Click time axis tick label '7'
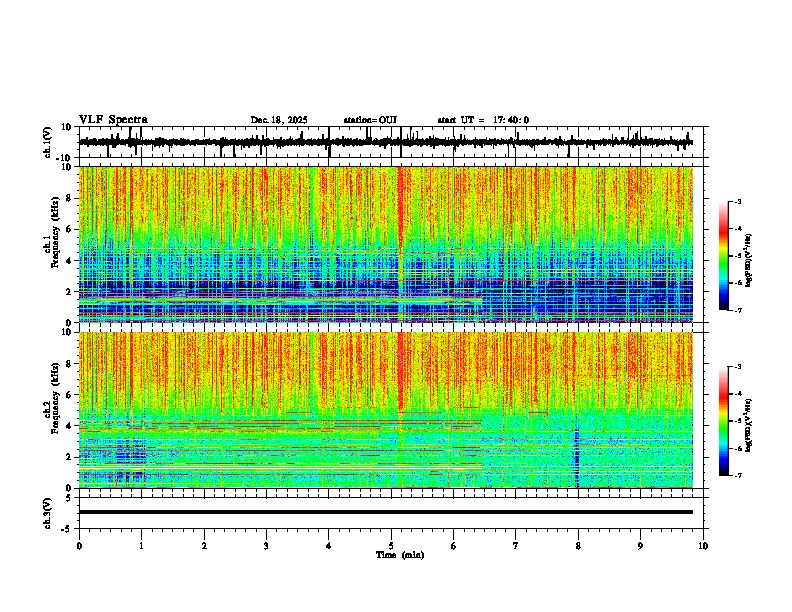Screen dimensions: 792x612 (516, 546)
